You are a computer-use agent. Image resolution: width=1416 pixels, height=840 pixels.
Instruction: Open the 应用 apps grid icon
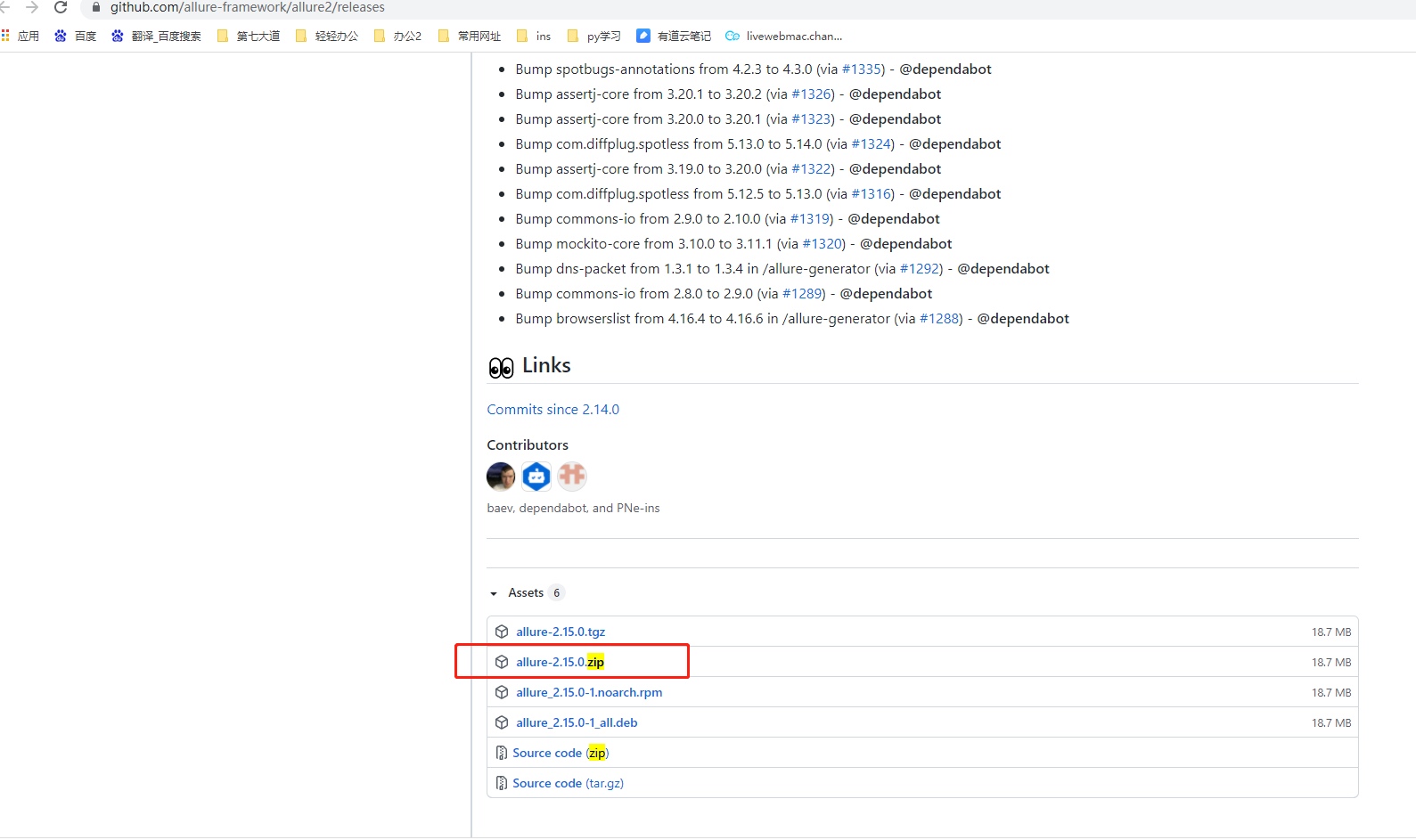click(x=5, y=36)
